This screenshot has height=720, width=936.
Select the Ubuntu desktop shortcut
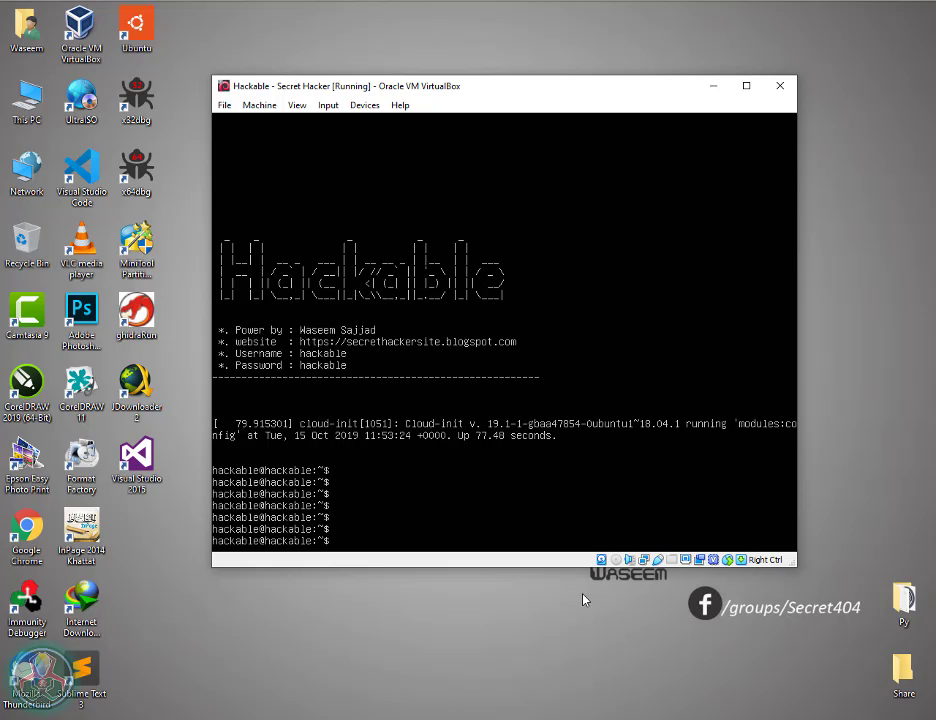pos(137,30)
